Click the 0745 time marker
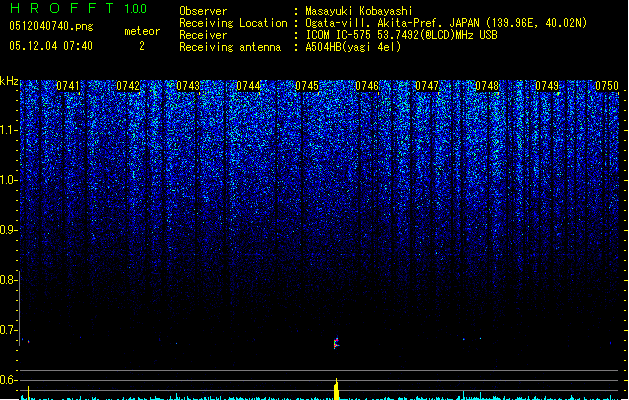This screenshot has height=400, width=629. coord(307,86)
